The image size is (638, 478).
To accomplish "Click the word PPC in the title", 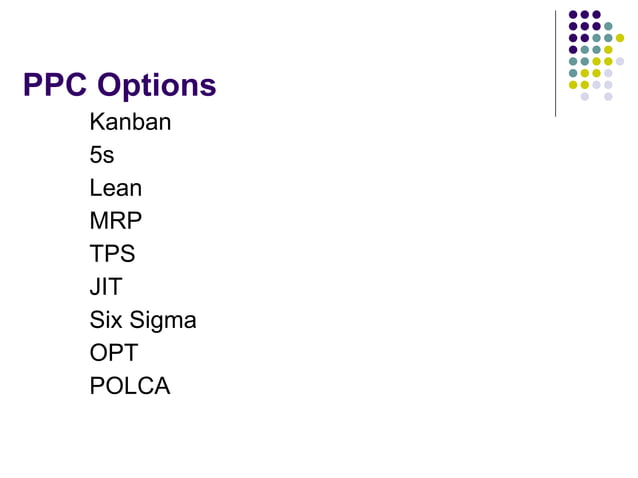I will 55,85.
